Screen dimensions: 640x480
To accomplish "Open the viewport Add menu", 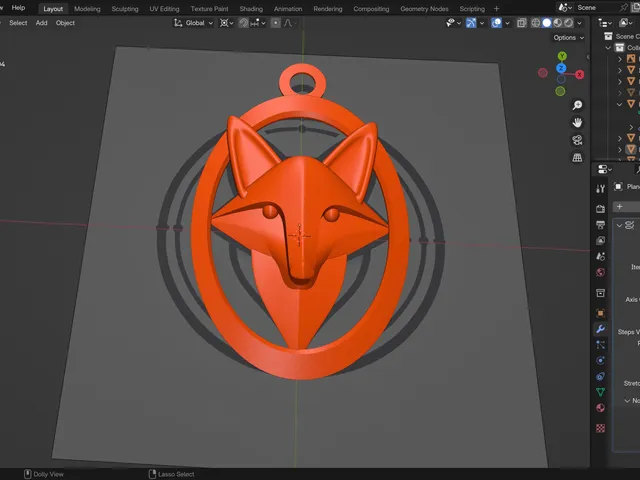I will coord(41,23).
